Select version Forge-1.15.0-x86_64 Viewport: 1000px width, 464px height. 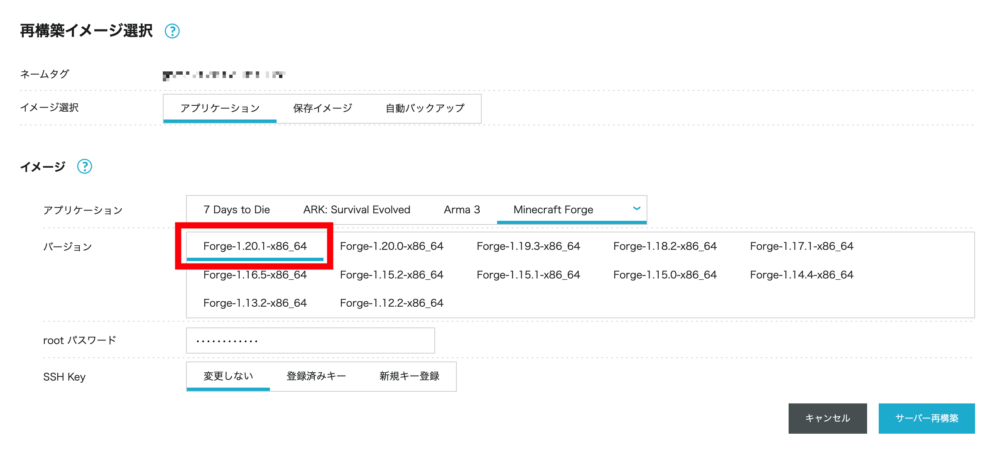click(665, 275)
